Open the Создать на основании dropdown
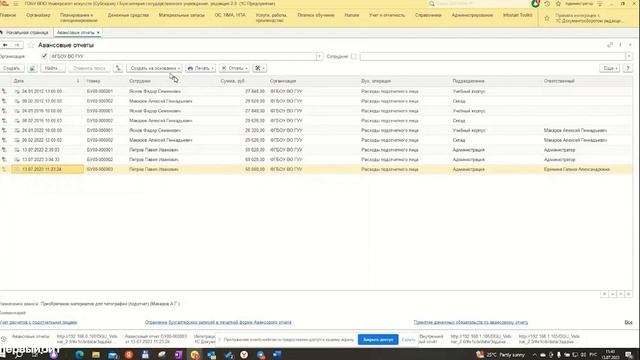Screen dimensions: 640x360 tap(154, 68)
